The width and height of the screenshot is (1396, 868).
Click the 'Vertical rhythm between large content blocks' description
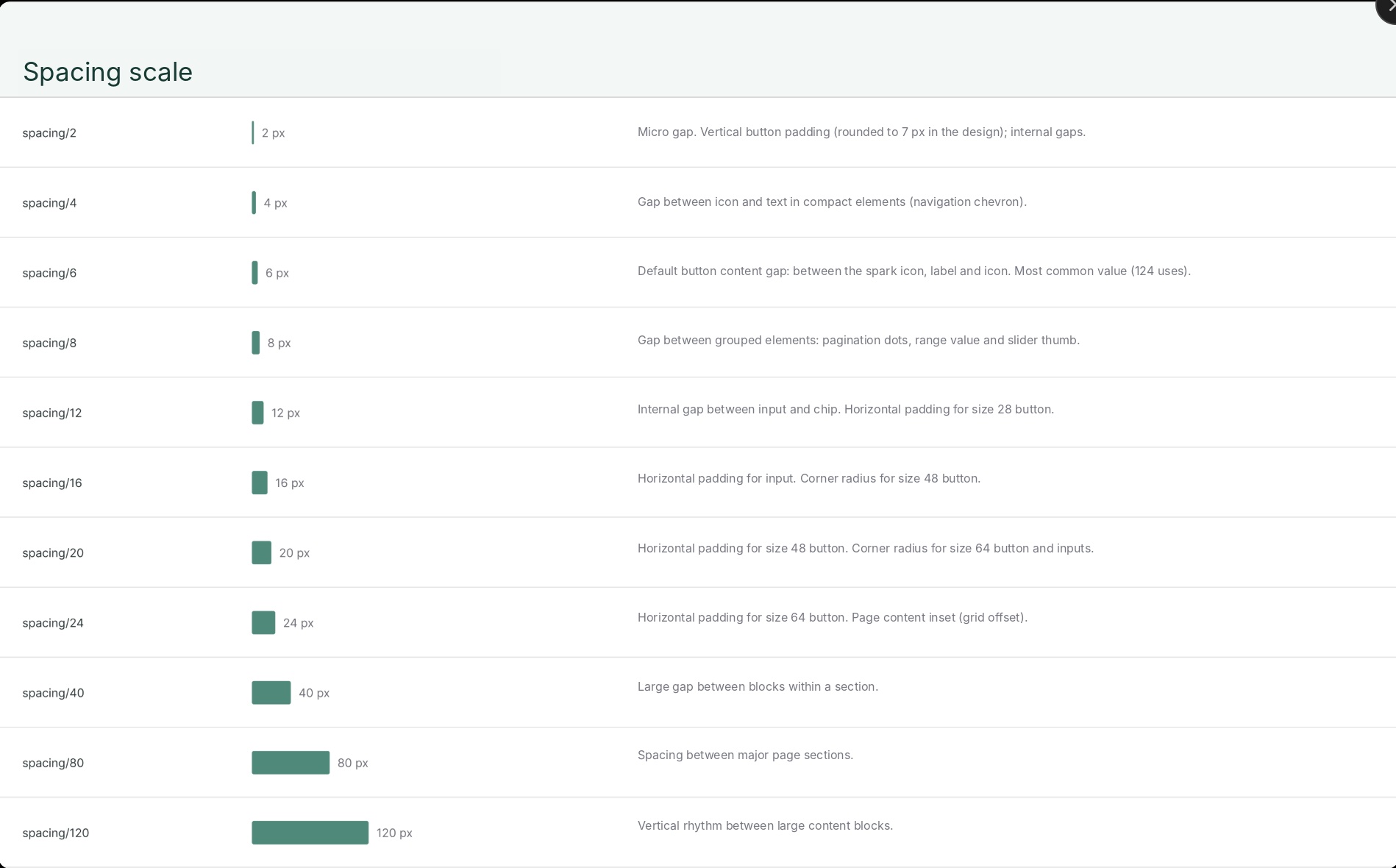(765, 826)
